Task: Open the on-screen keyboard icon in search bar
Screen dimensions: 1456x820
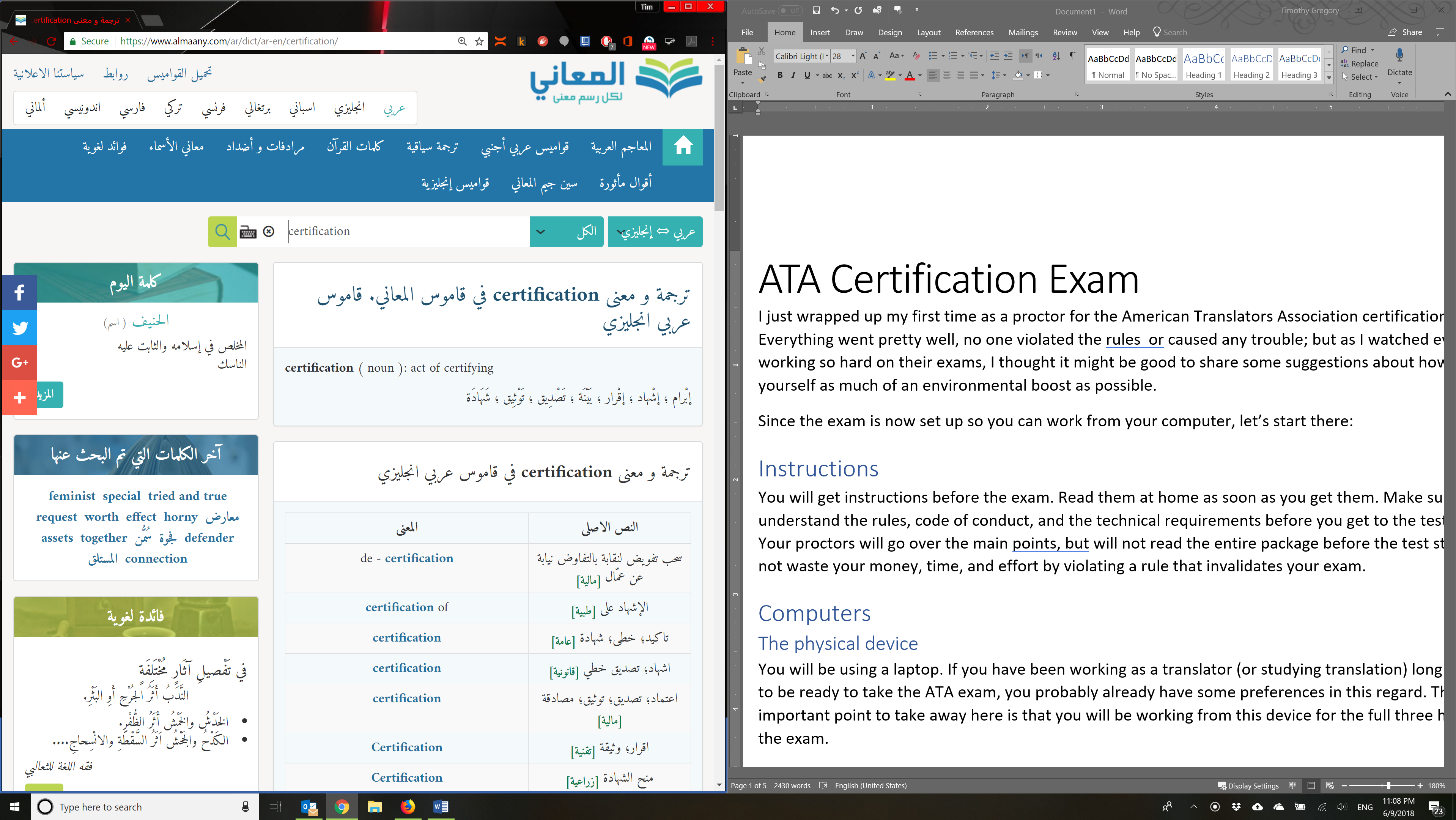Action: [248, 231]
